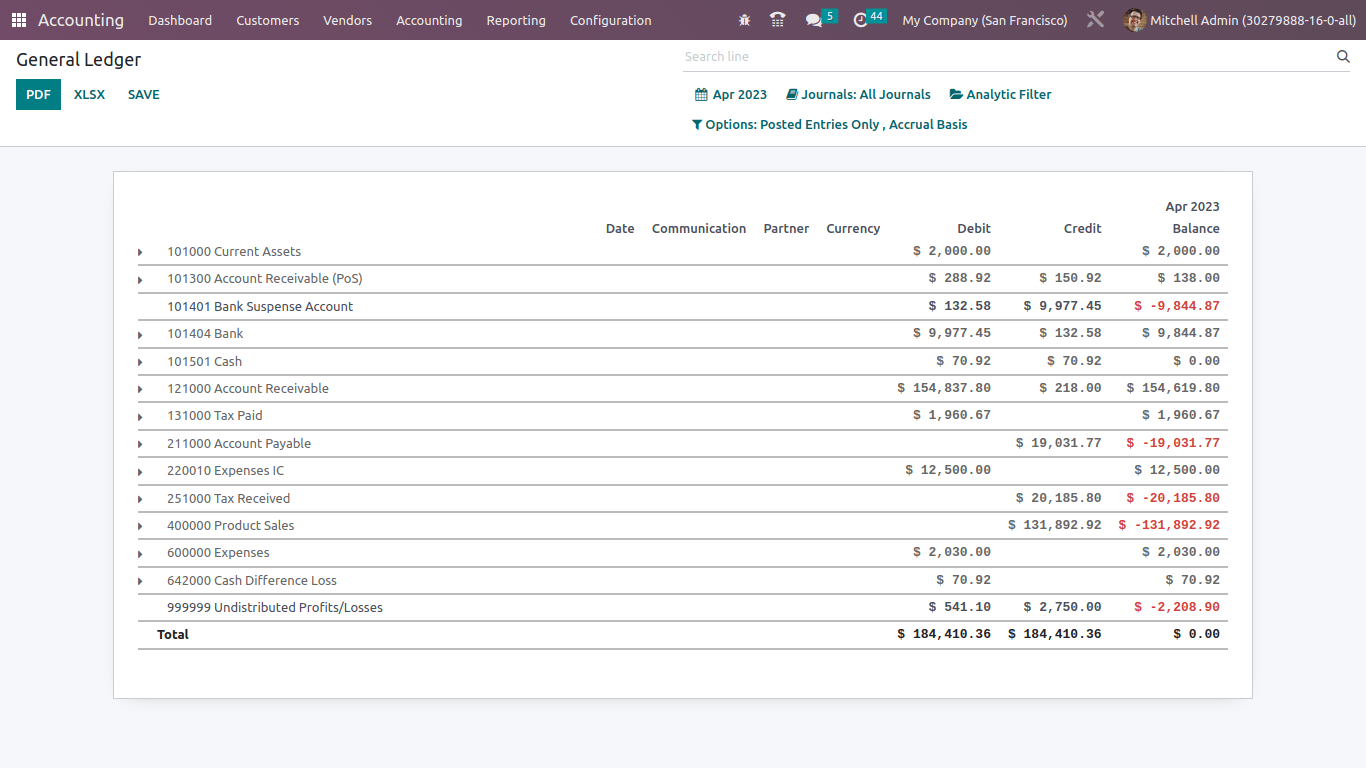The image size is (1366, 768).
Task: Open the activities clock icon
Action: point(861,20)
